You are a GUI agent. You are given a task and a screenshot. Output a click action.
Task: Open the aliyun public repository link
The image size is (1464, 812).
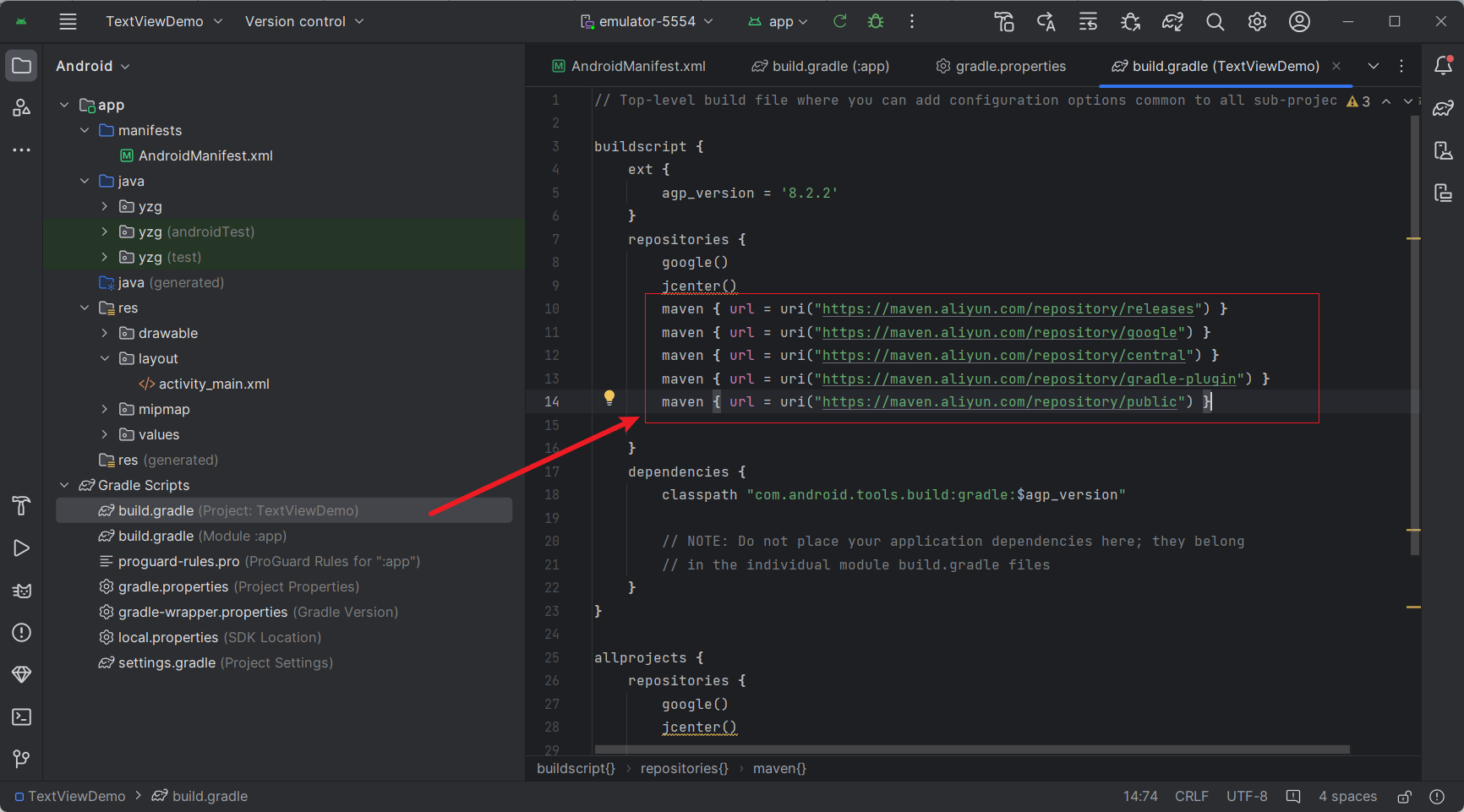[x=999, y=402]
